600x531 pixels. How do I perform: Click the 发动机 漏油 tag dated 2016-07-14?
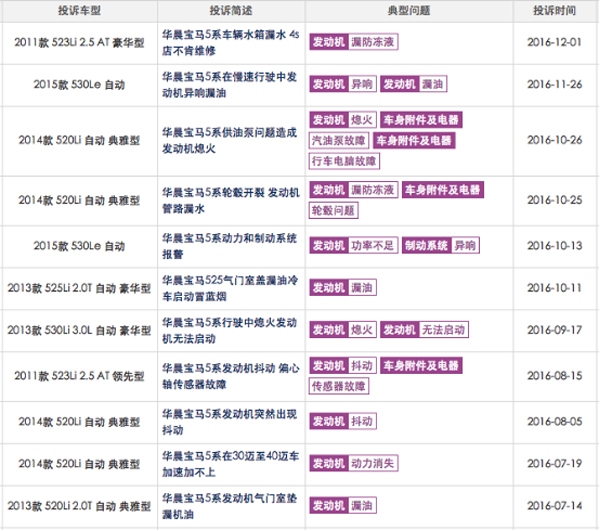pyautogui.click(x=343, y=505)
